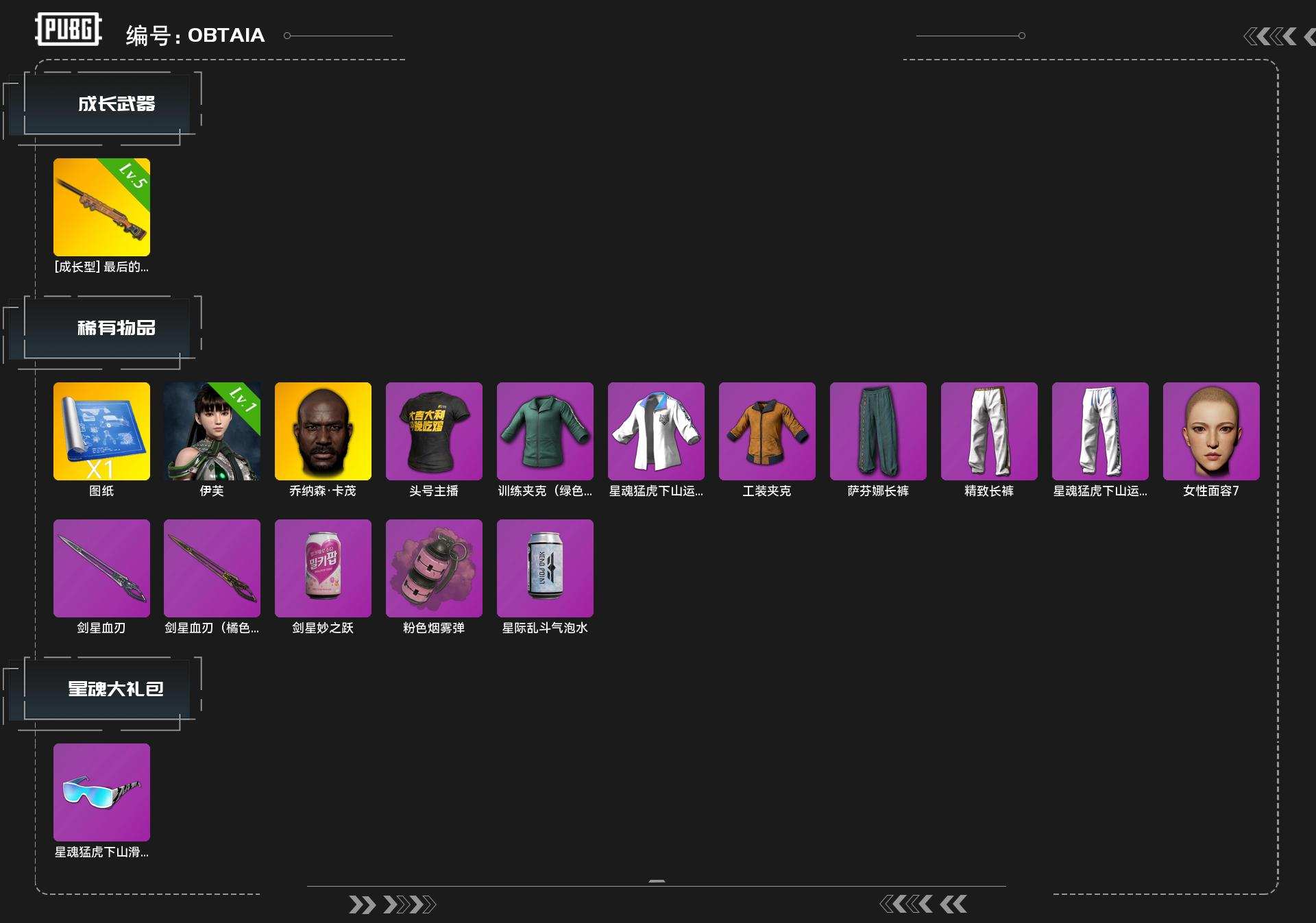Select the white 星魂猛虎下山 pants icon
This screenshot has width=1316, height=923.
[1100, 431]
